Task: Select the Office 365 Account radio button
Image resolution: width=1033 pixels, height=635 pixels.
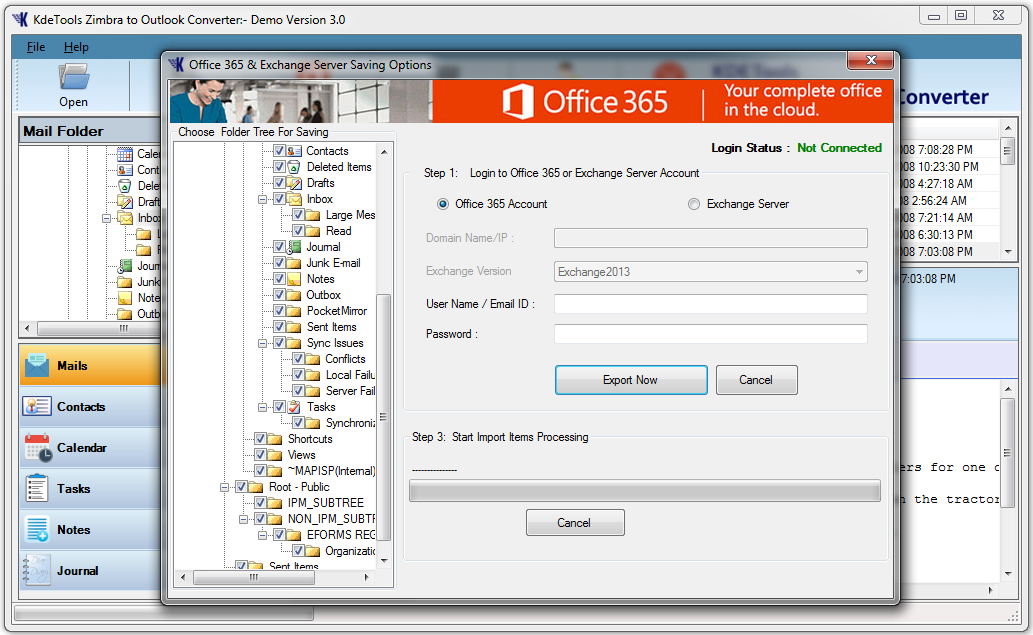Action: coord(443,204)
